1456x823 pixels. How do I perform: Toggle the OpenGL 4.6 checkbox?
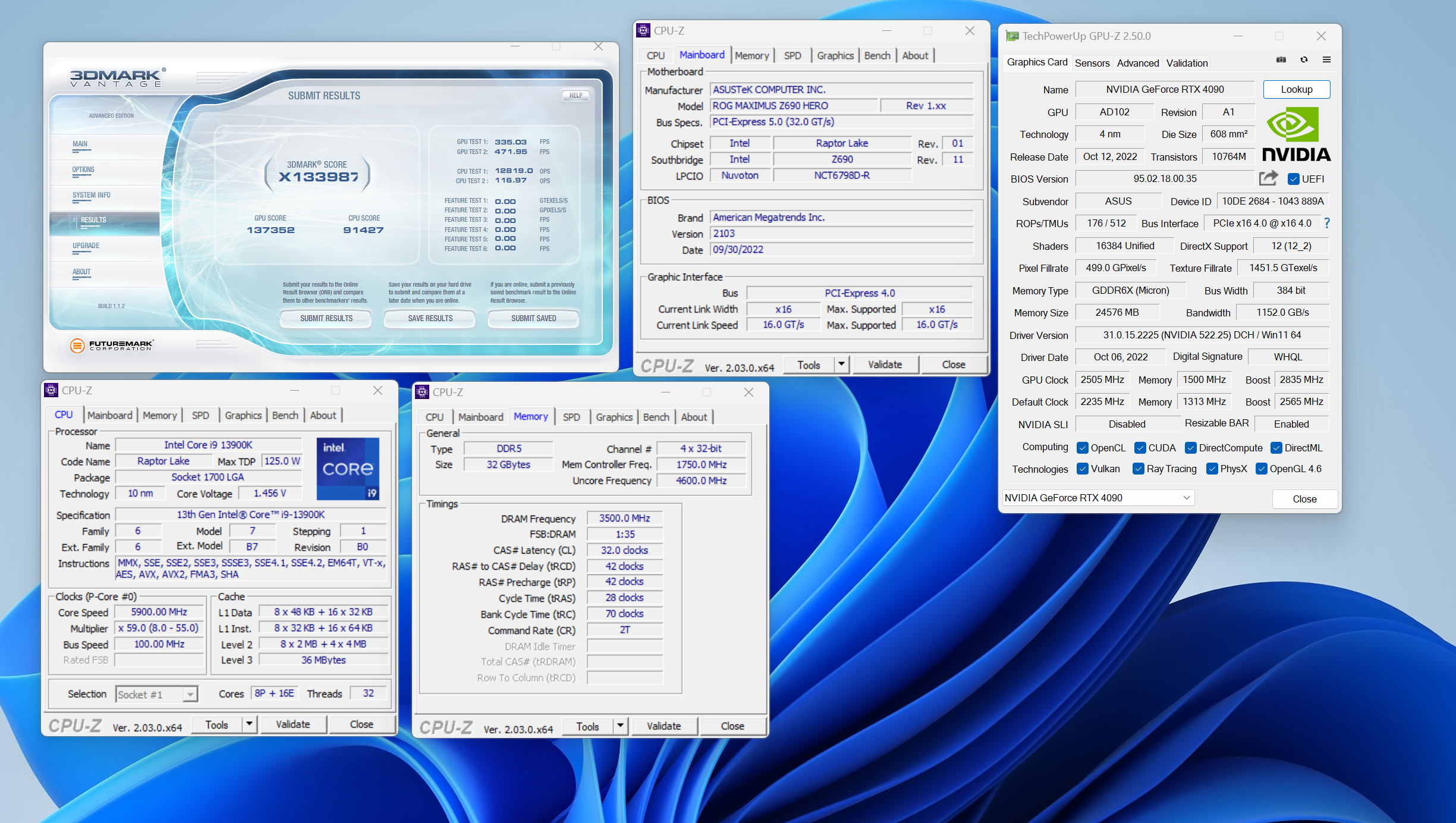click(1262, 469)
